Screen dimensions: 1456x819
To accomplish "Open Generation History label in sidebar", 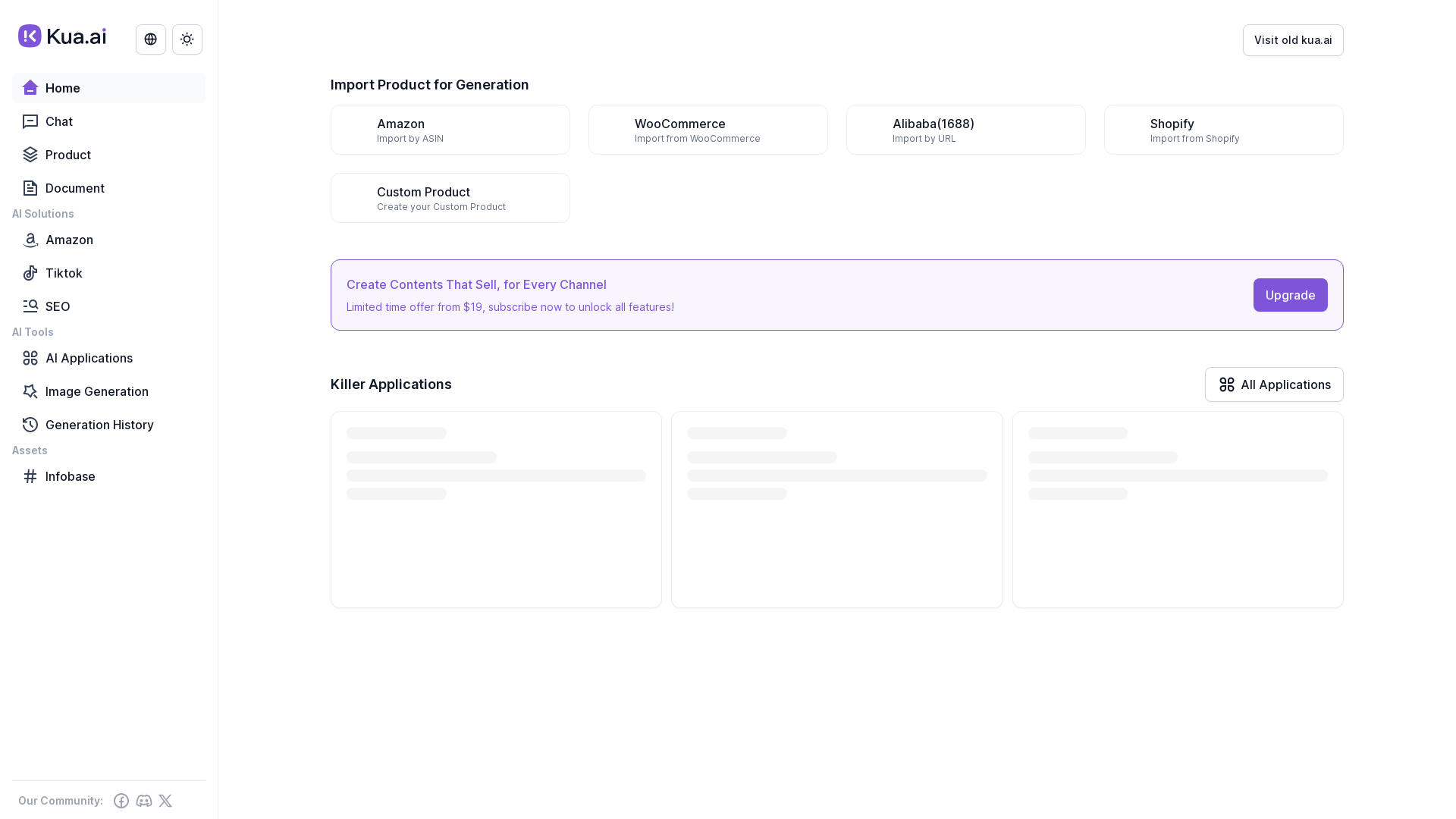I will (99, 425).
